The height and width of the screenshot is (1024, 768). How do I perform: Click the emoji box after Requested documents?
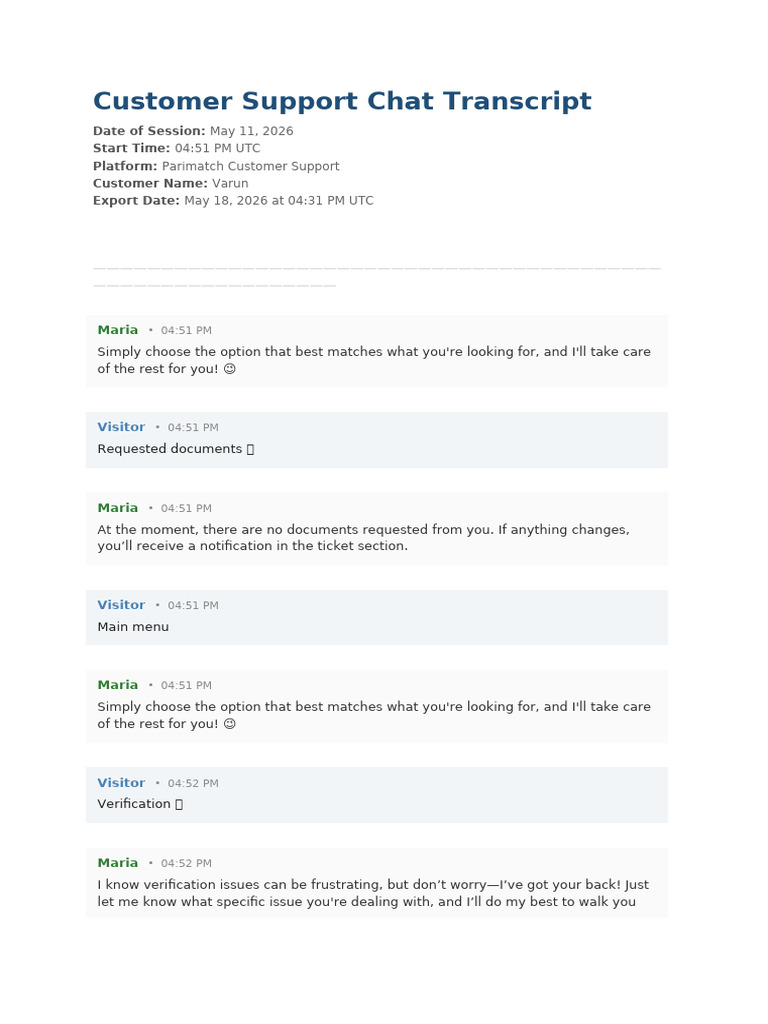(x=250, y=449)
